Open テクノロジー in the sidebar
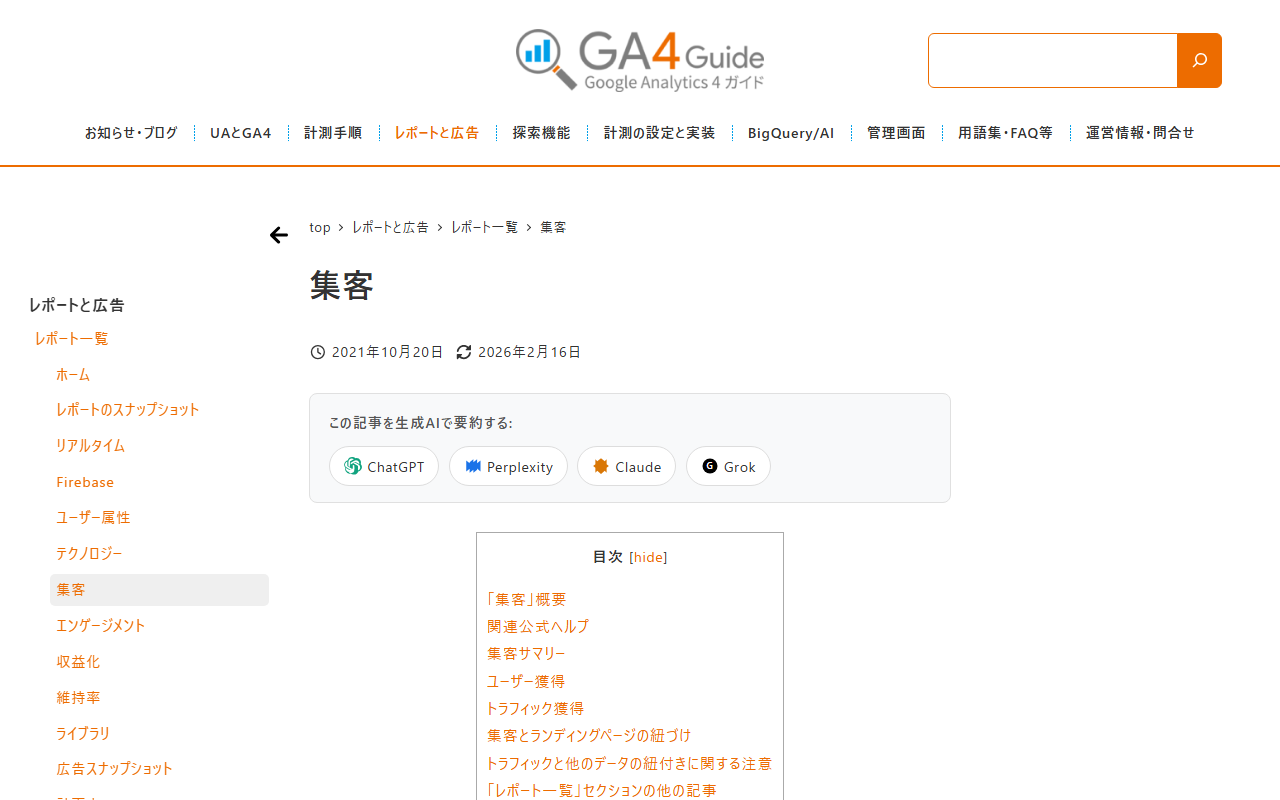The height and width of the screenshot is (800, 1280). (x=89, y=554)
